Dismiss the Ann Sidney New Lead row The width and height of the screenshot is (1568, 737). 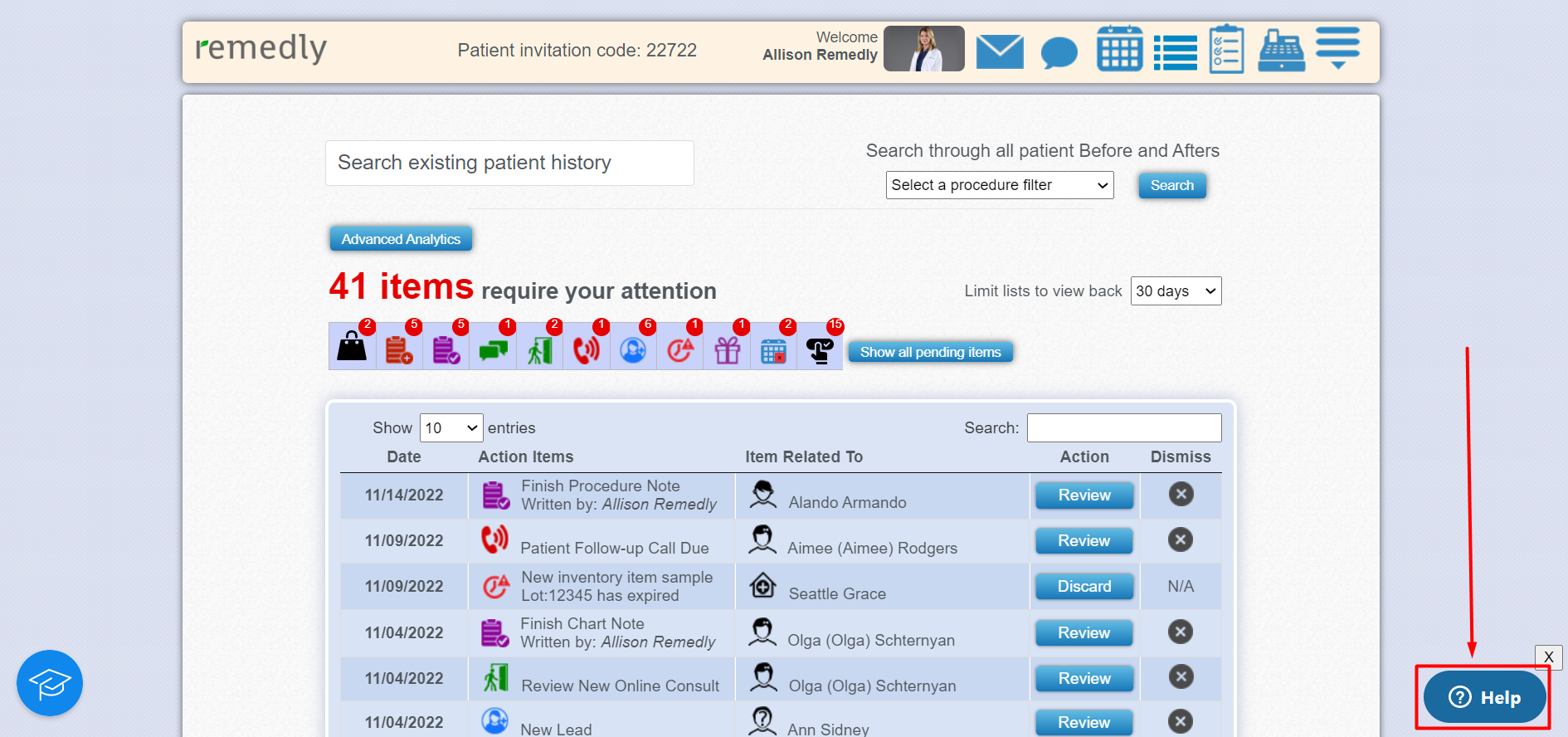(1181, 722)
